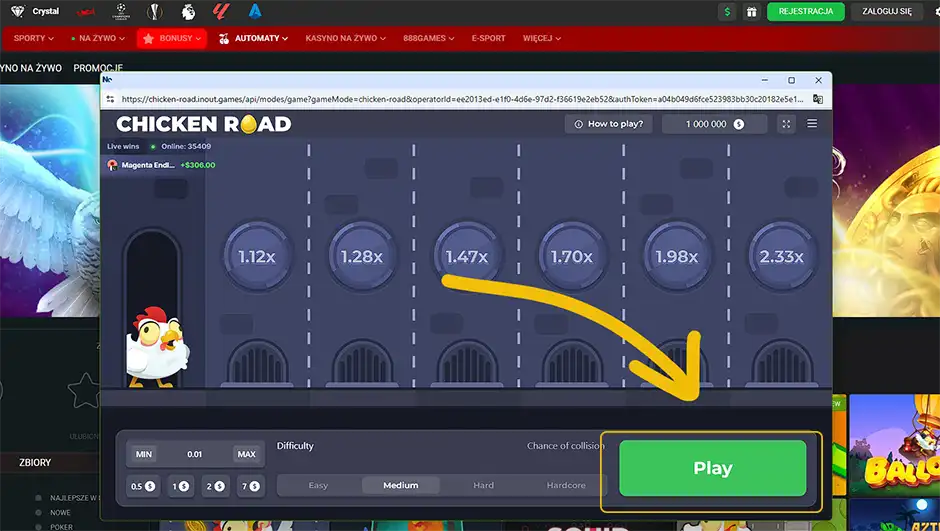Click the 1.47x multiplier manhole
This screenshot has width=940, height=531.
click(x=467, y=256)
